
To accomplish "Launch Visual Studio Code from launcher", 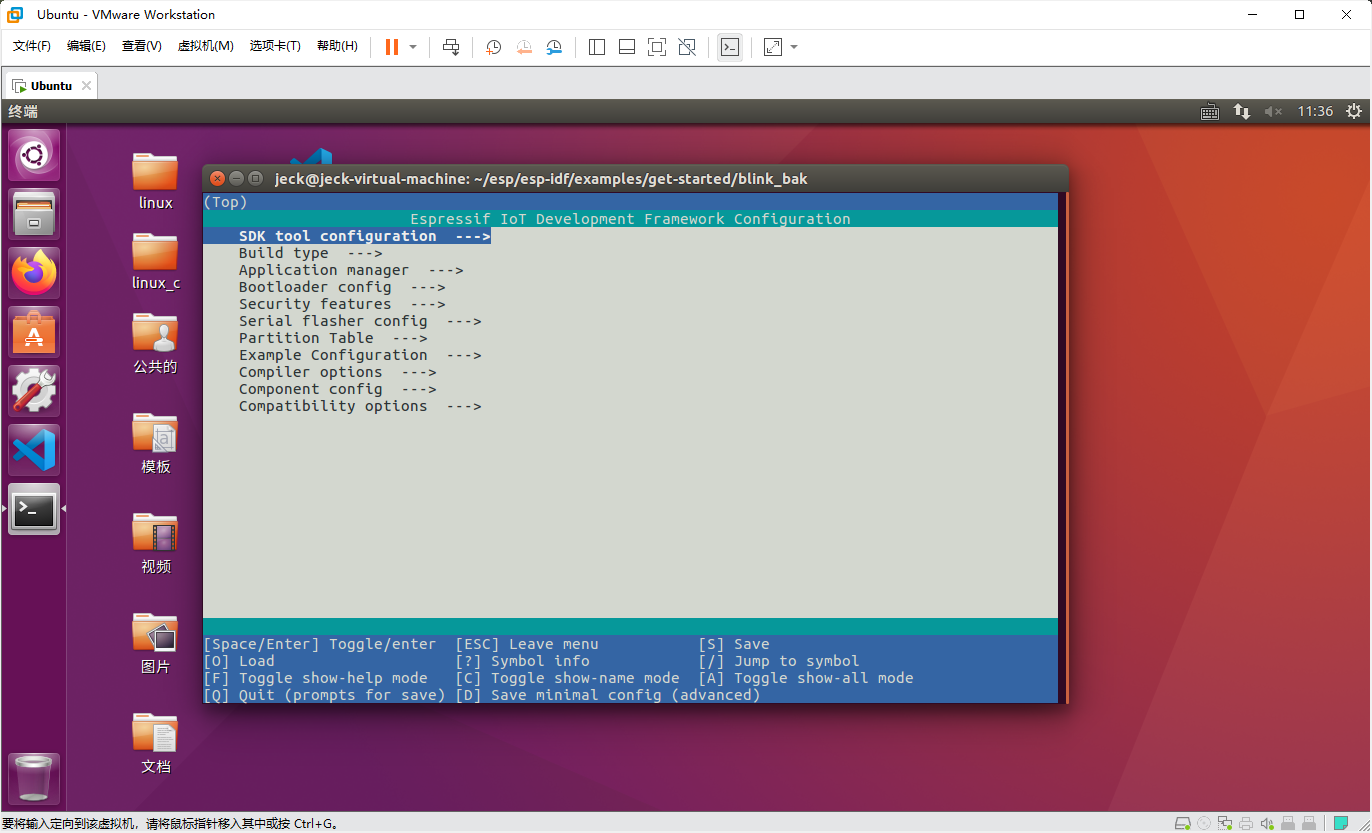I will [34, 450].
